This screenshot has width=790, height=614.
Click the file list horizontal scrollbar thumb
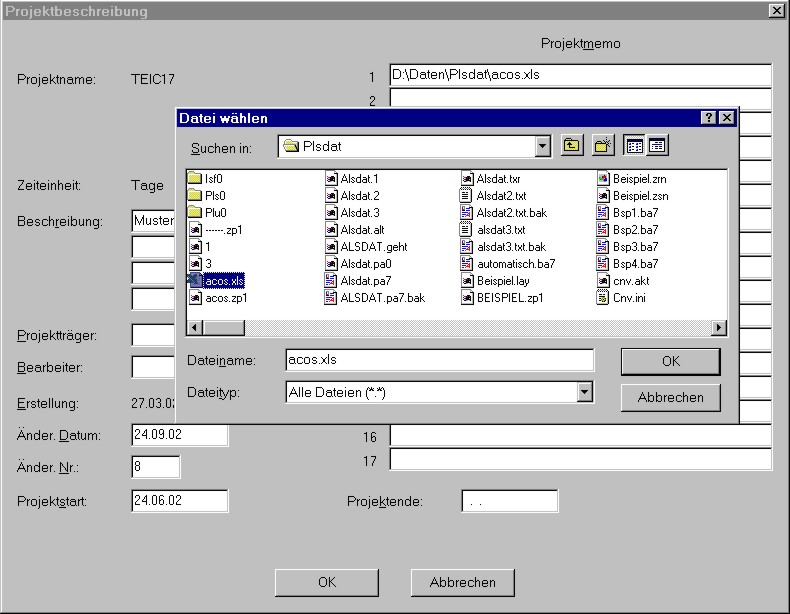pyautogui.click(x=224, y=327)
